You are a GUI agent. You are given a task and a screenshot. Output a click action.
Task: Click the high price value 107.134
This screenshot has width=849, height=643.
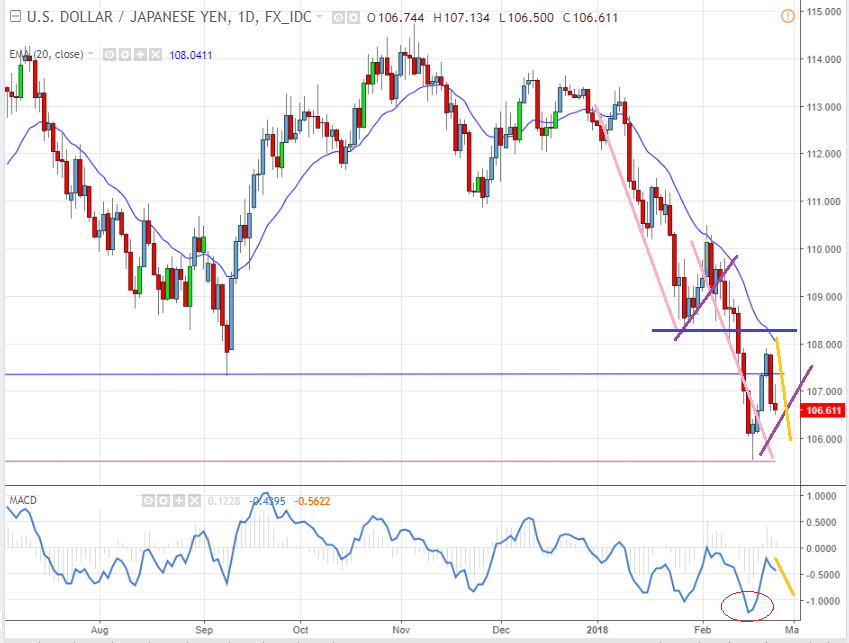467,18
